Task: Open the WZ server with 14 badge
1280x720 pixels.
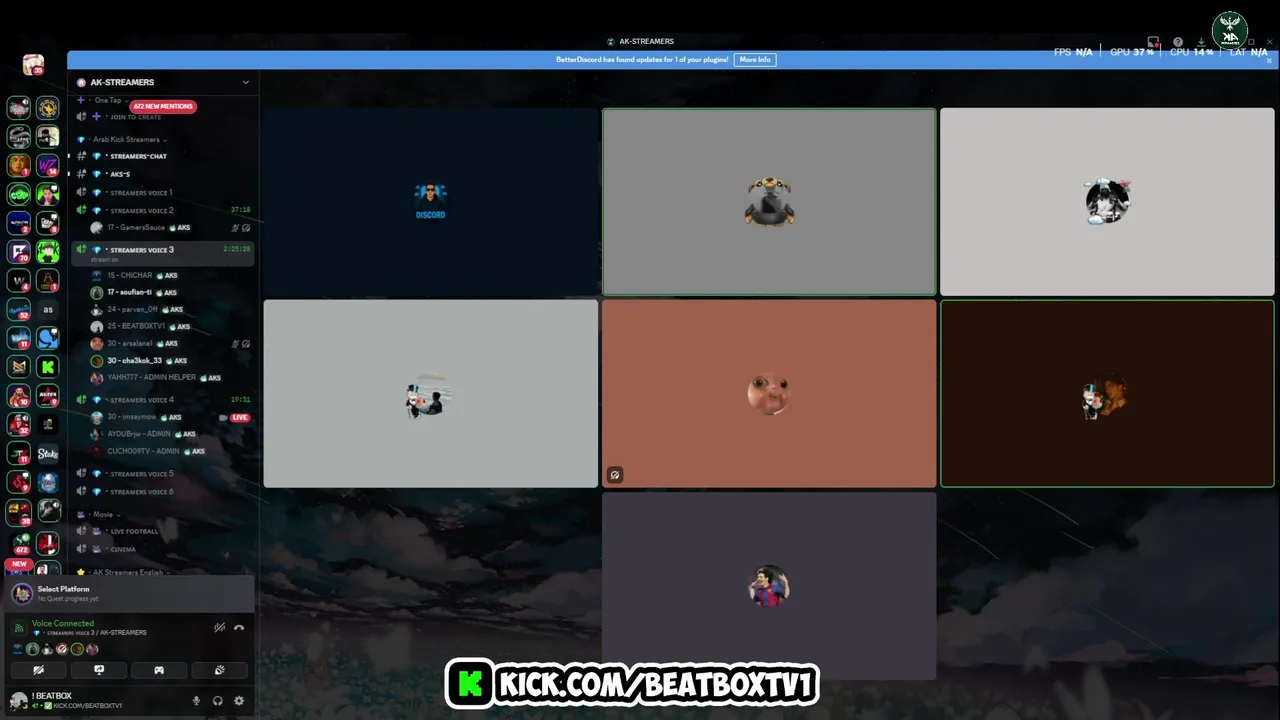Action: (47, 165)
